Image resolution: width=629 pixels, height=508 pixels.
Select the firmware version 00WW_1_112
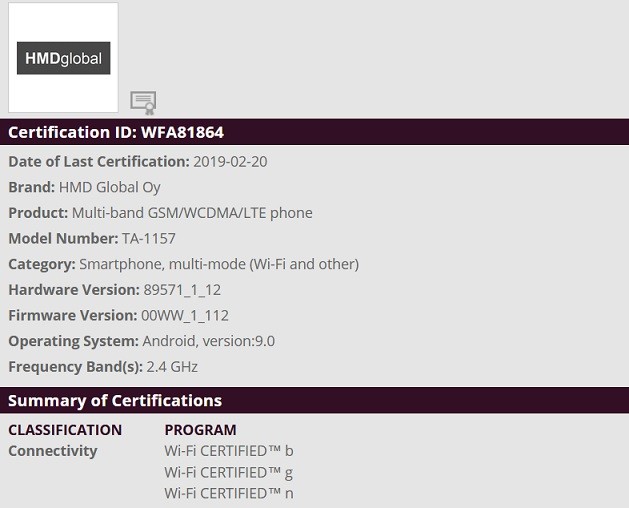click(x=185, y=316)
